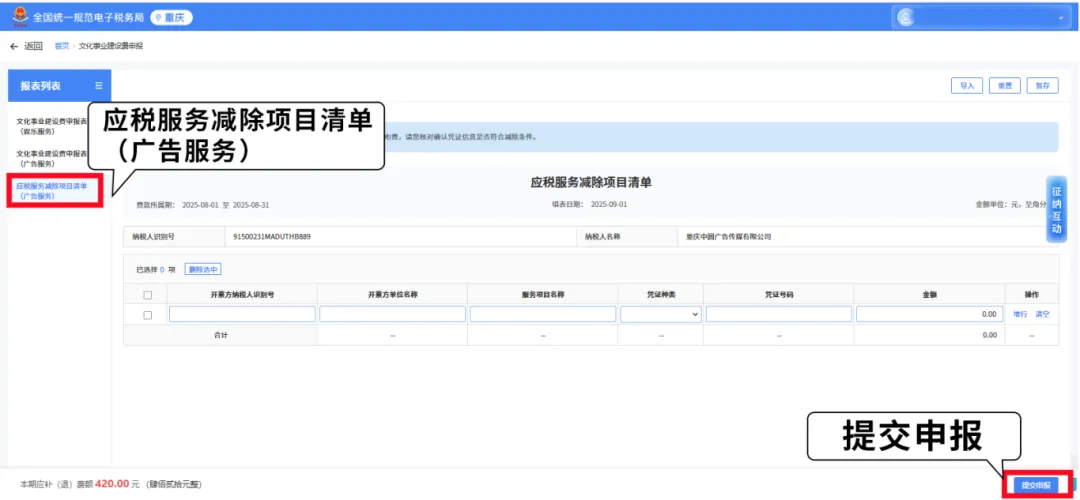Click the 提交申报 submit button

click(x=1035, y=485)
